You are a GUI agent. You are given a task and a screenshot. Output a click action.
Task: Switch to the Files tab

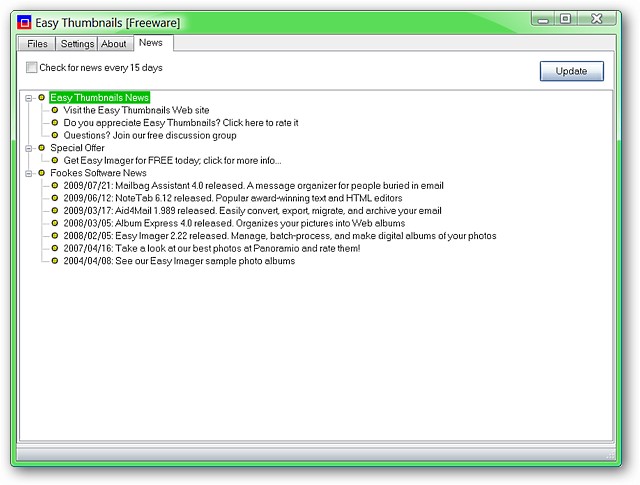coord(37,44)
